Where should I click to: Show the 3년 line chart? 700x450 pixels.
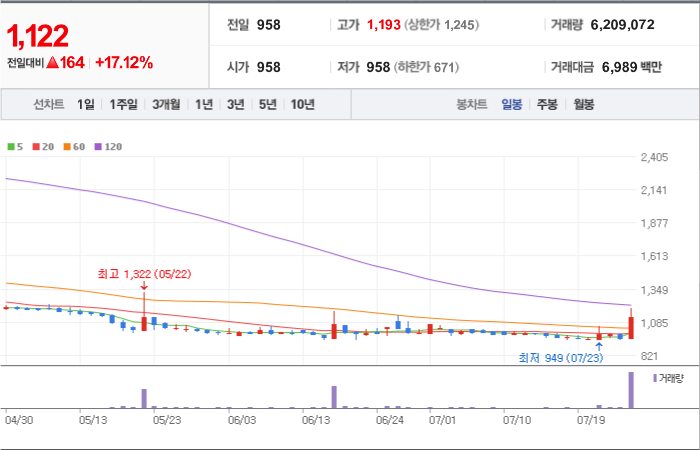click(x=235, y=105)
